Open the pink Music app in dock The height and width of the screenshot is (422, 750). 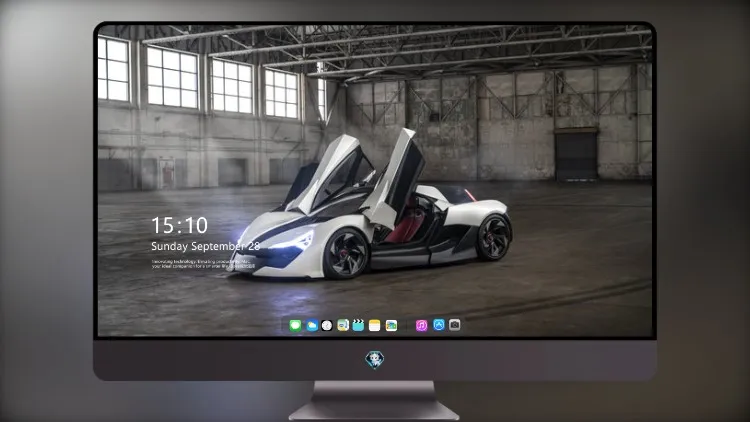421,326
